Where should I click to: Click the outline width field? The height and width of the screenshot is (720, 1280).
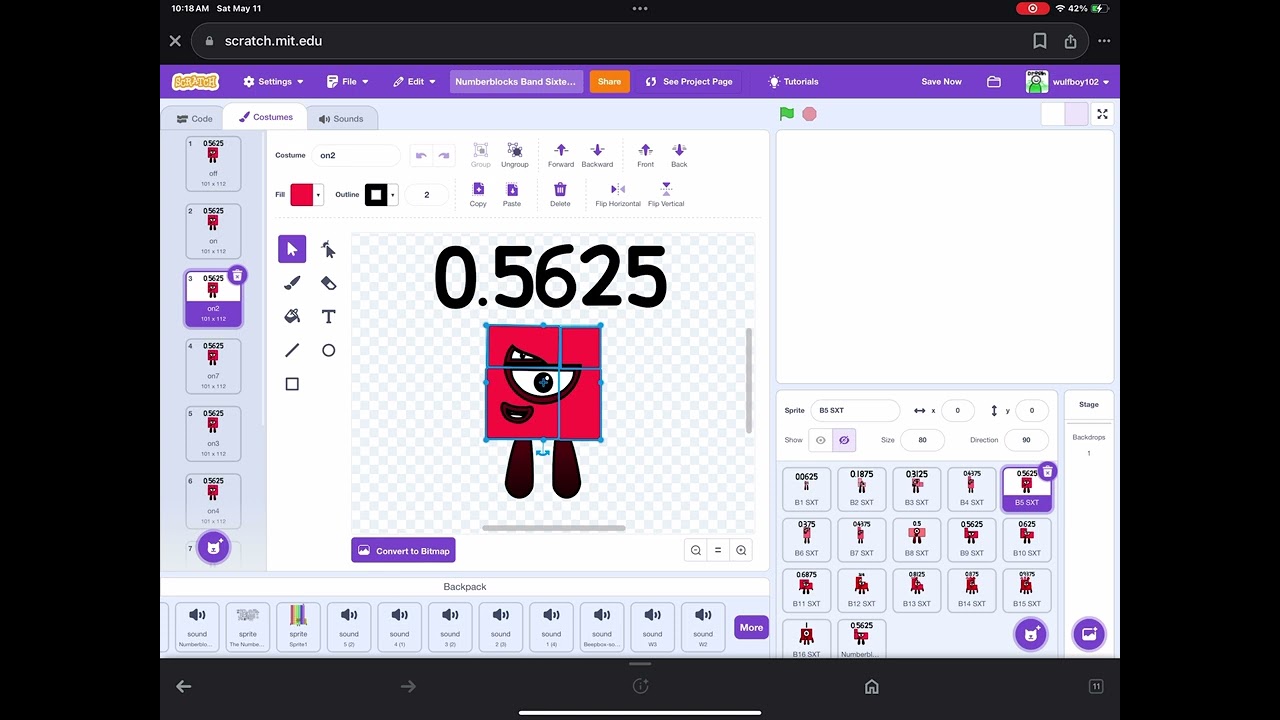tap(426, 195)
